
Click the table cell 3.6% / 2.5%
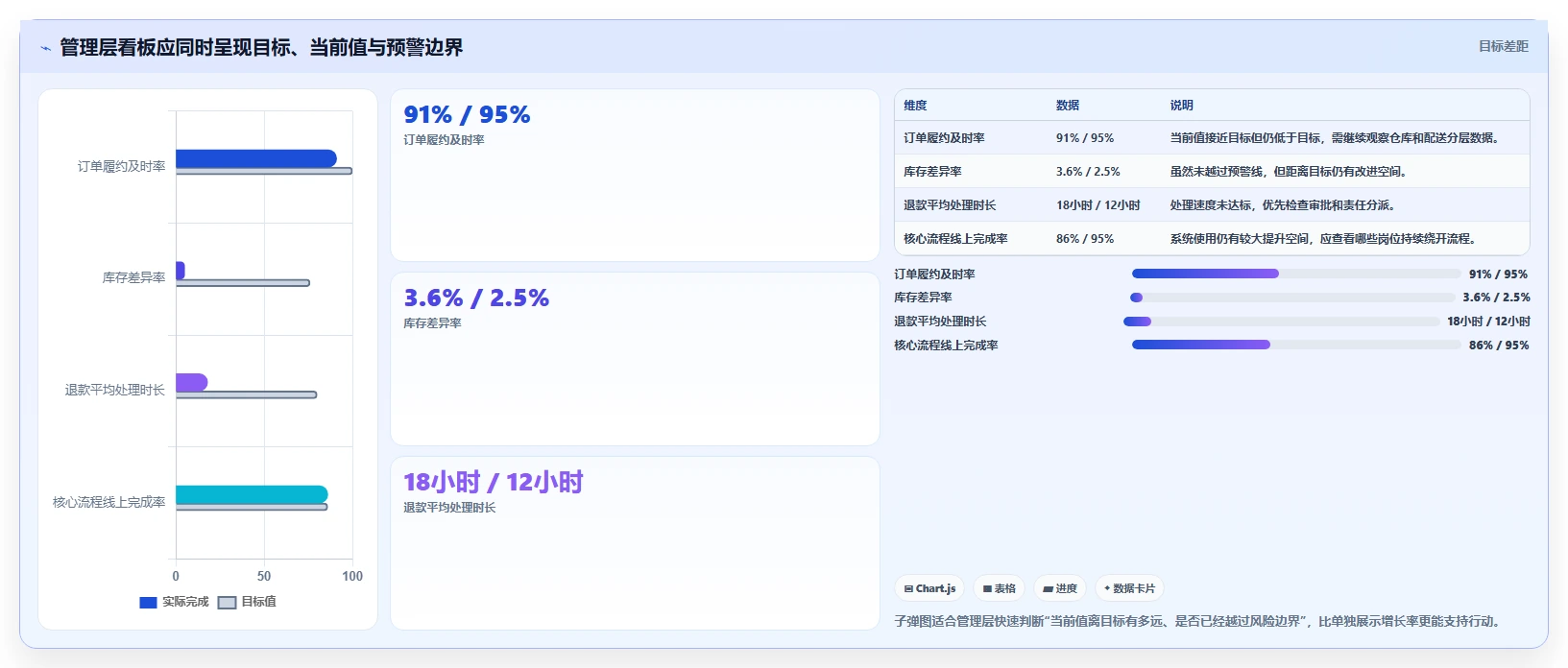click(x=1088, y=172)
